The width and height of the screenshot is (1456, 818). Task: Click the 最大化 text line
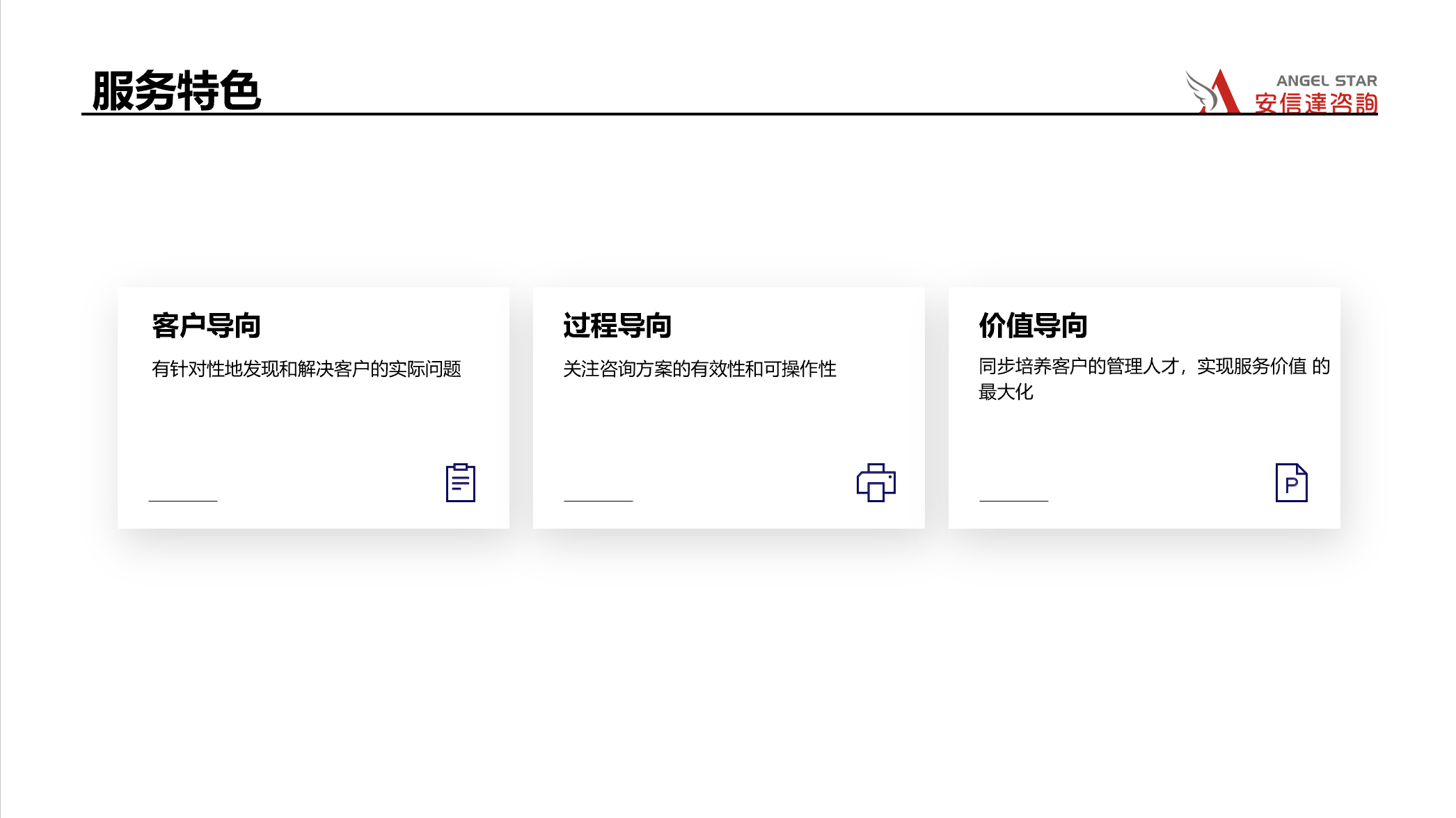tap(1006, 392)
